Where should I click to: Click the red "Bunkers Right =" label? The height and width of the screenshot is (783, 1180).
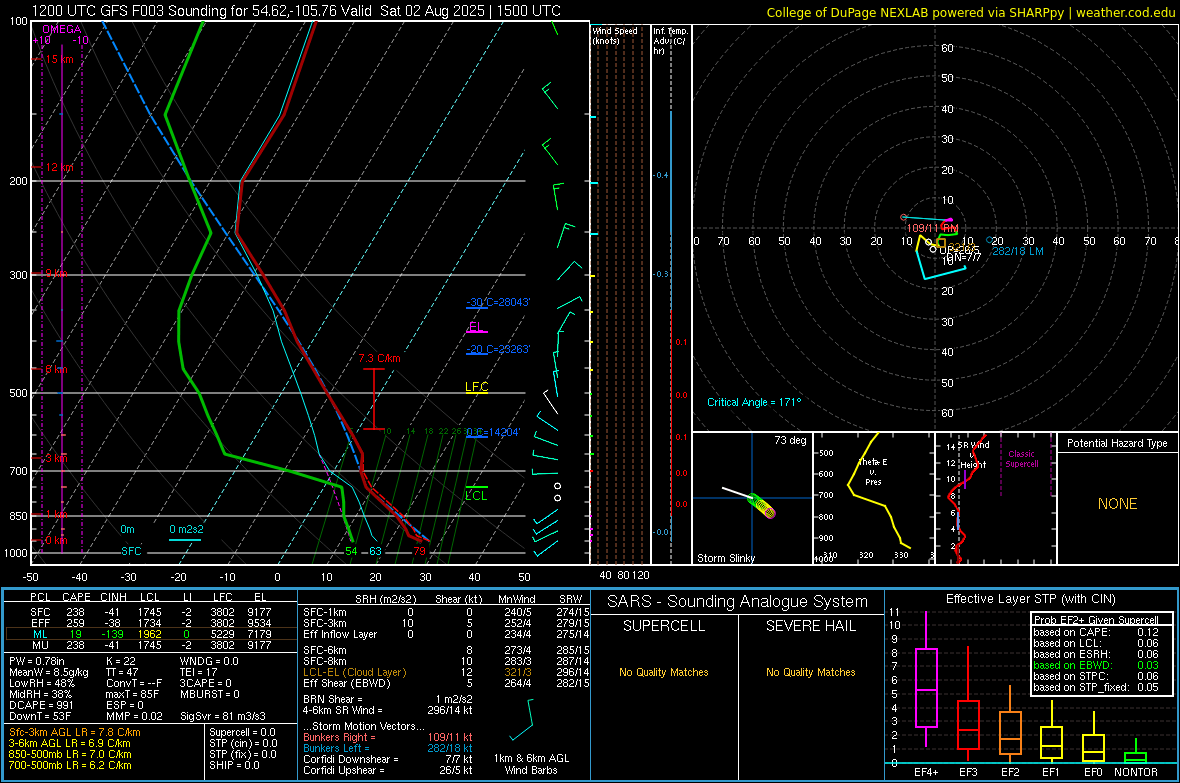[x=339, y=737]
